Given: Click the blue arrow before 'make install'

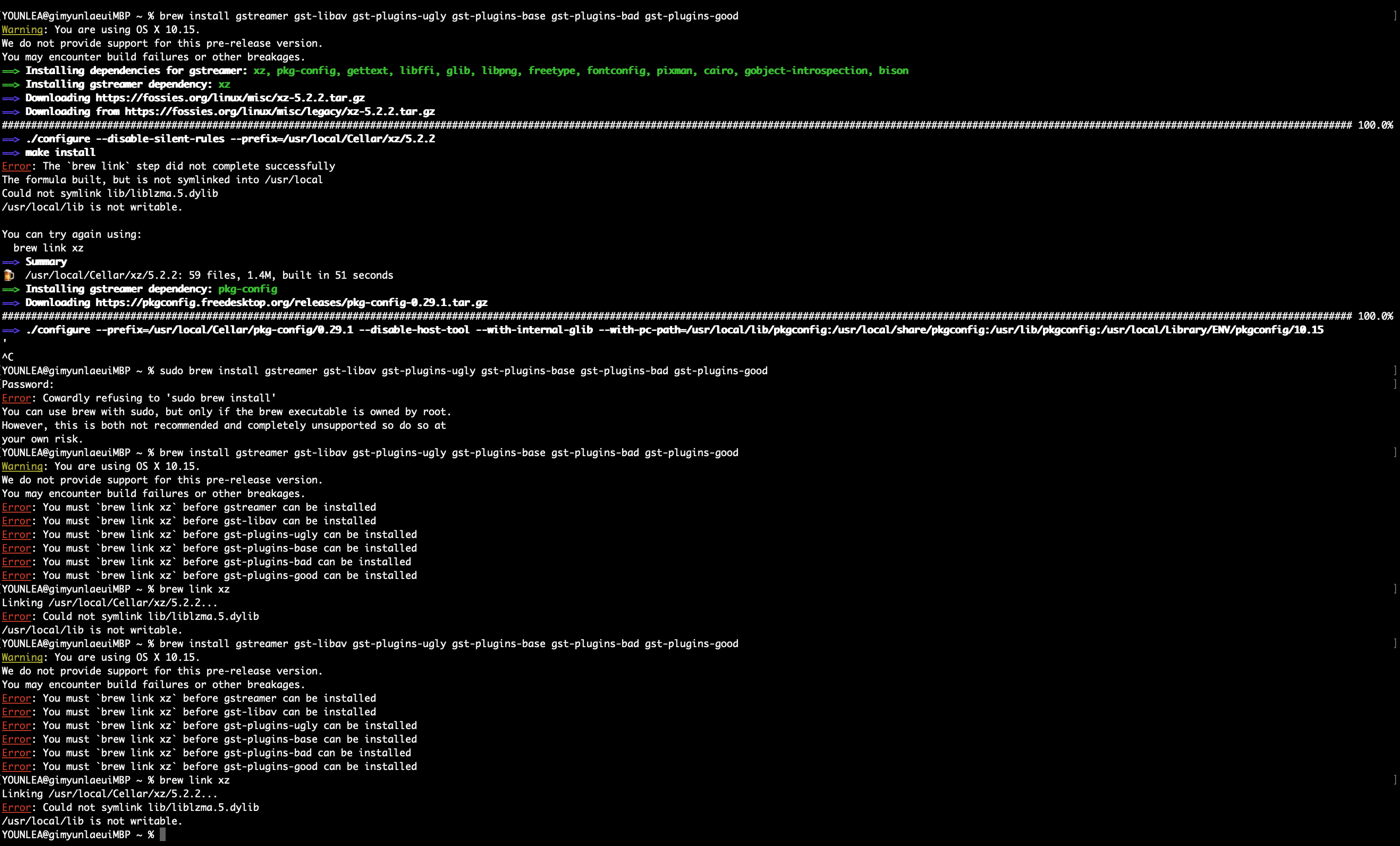Looking at the screenshot, I should tap(11, 153).
